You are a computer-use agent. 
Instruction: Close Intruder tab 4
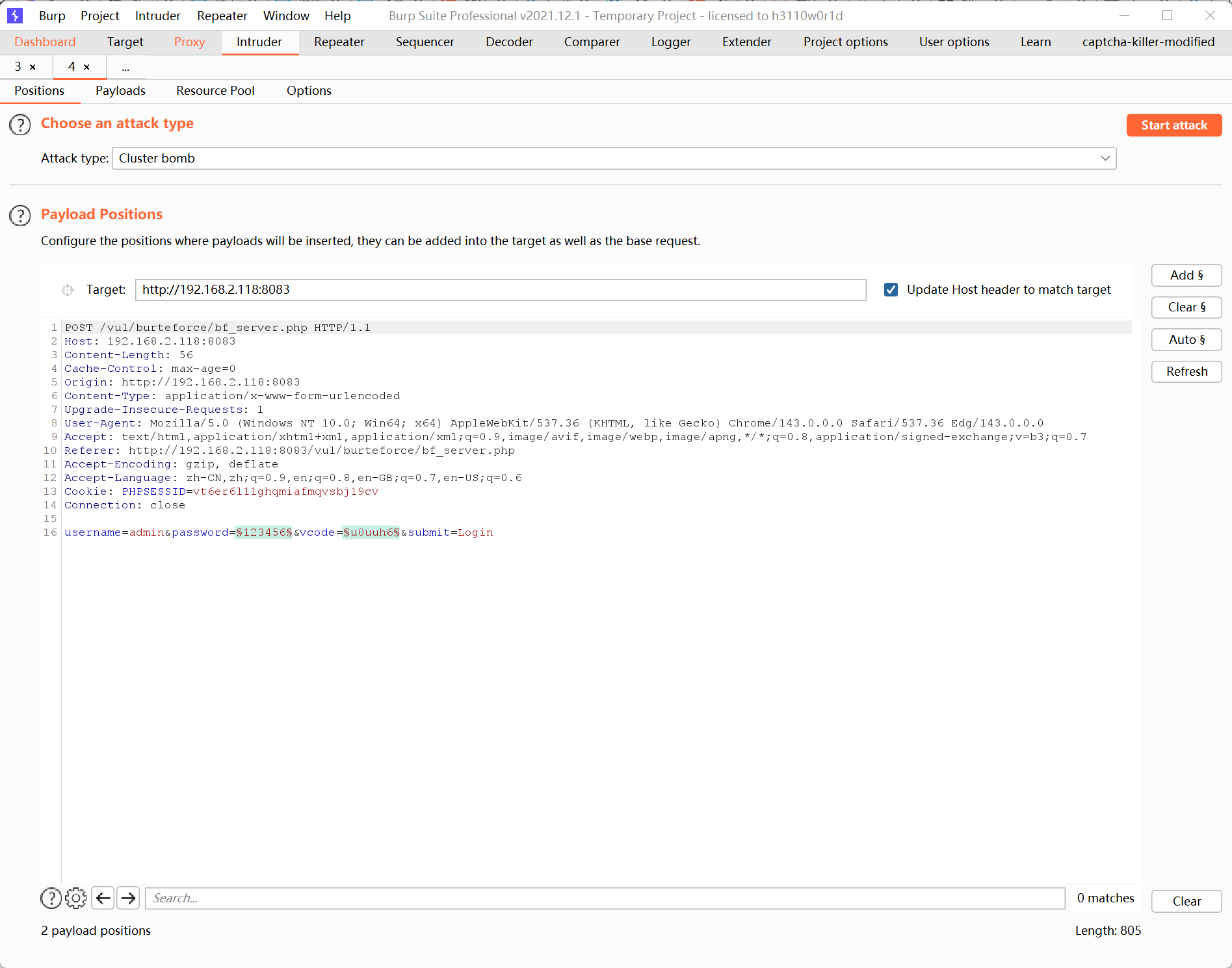86,67
